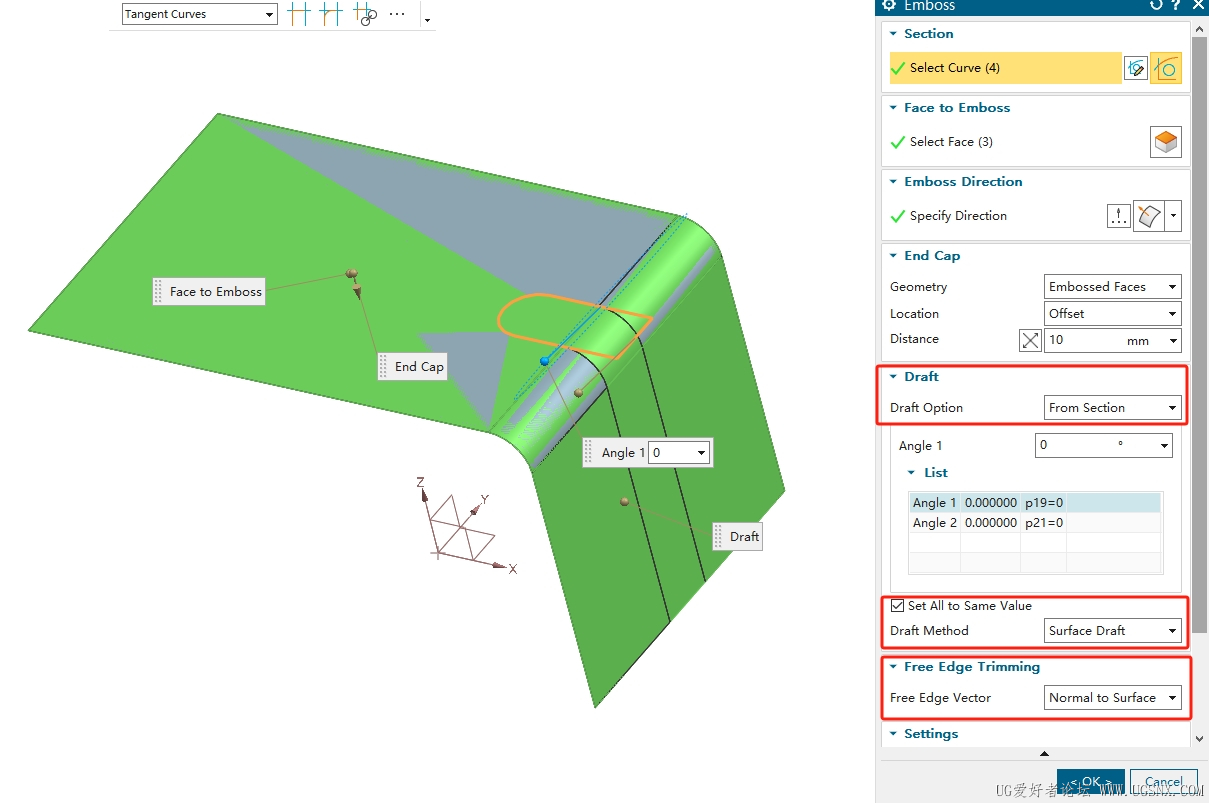Open the Draft Option dropdown
The height and width of the screenshot is (803, 1209).
pos(1112,408)
